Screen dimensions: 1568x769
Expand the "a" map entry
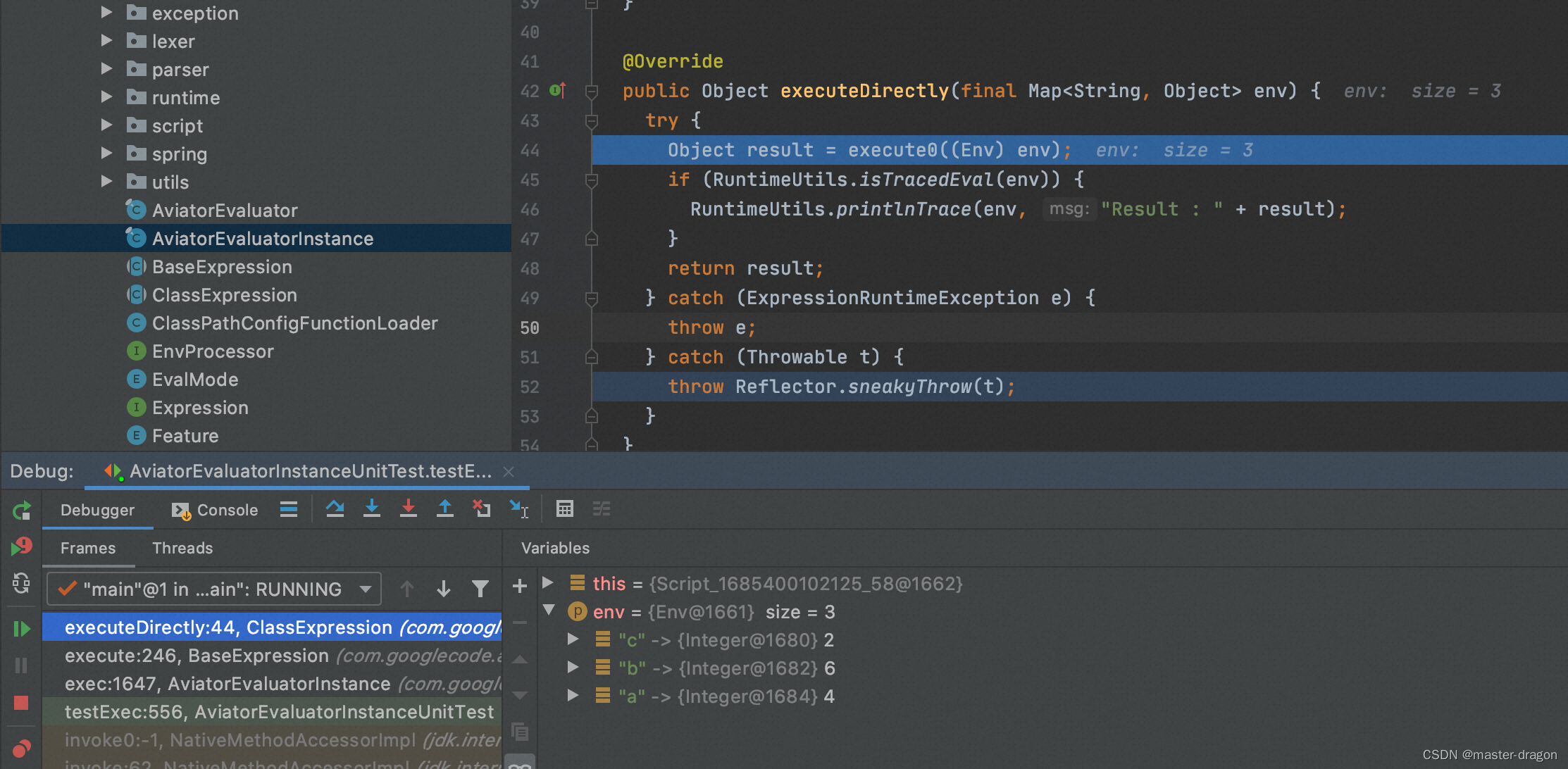tap(573, 696)
